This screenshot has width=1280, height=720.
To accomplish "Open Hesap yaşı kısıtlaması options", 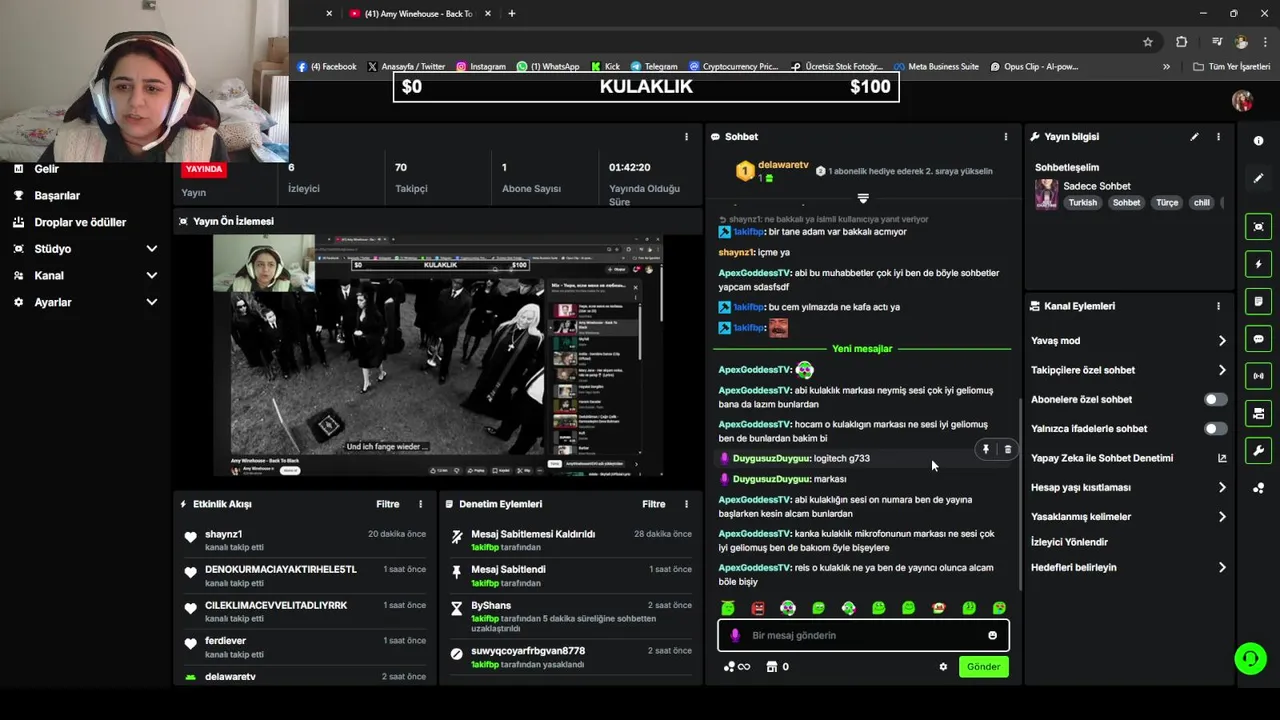I will coord(1128,488).
